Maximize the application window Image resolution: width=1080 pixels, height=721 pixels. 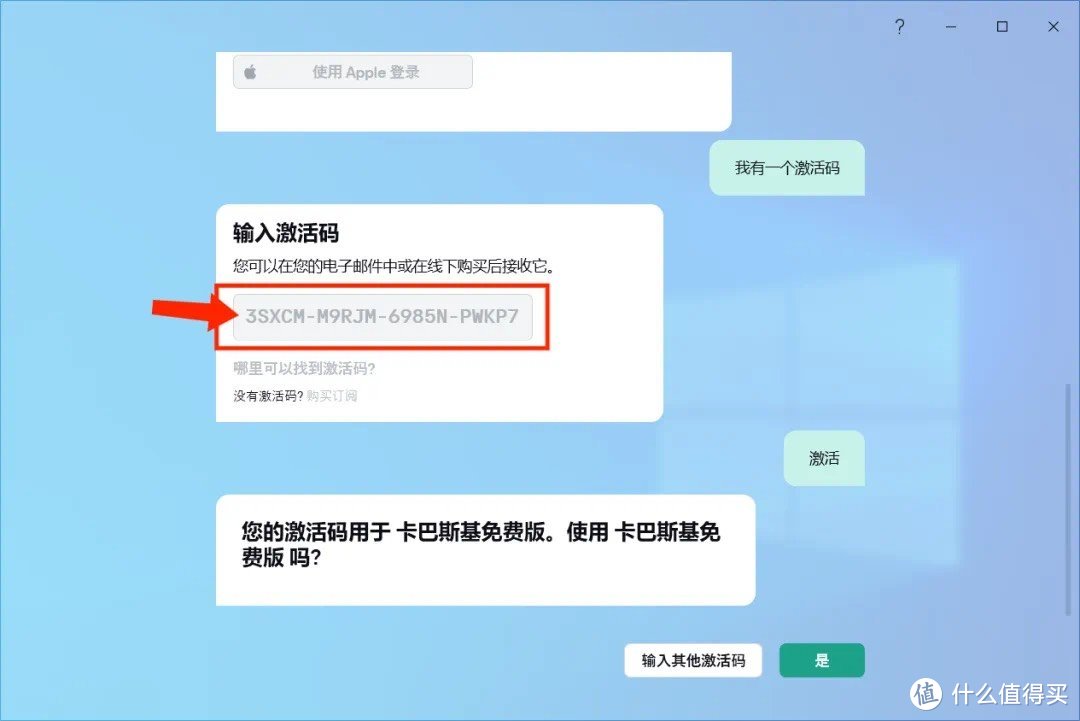(1002, 27)
